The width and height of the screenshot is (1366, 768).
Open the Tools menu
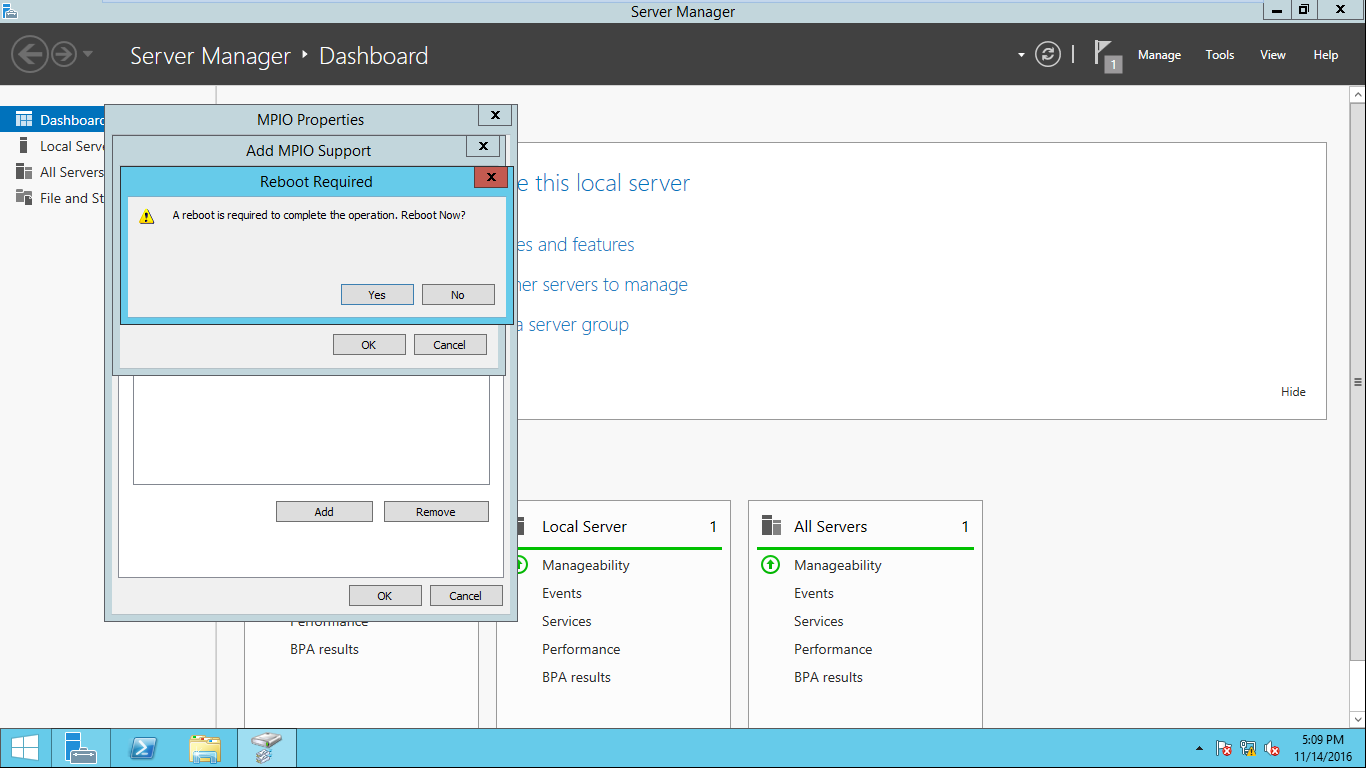point(1219,55)
